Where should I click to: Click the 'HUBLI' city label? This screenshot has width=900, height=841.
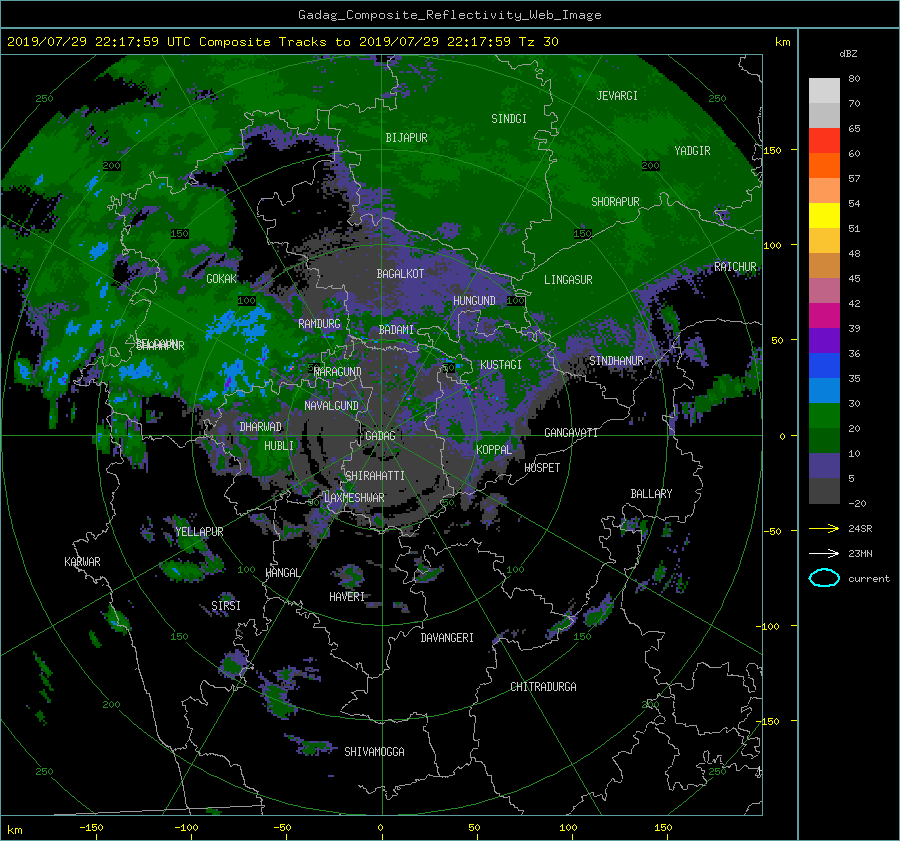click(x=279, y=446)
